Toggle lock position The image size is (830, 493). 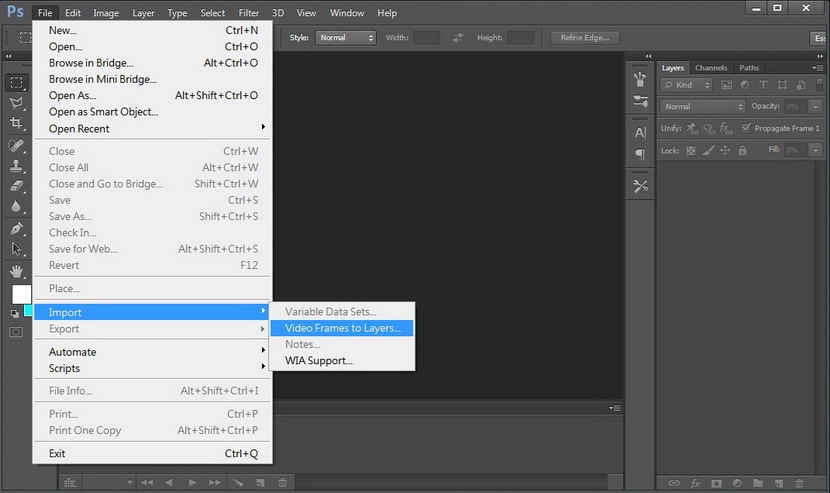(725, 150)
